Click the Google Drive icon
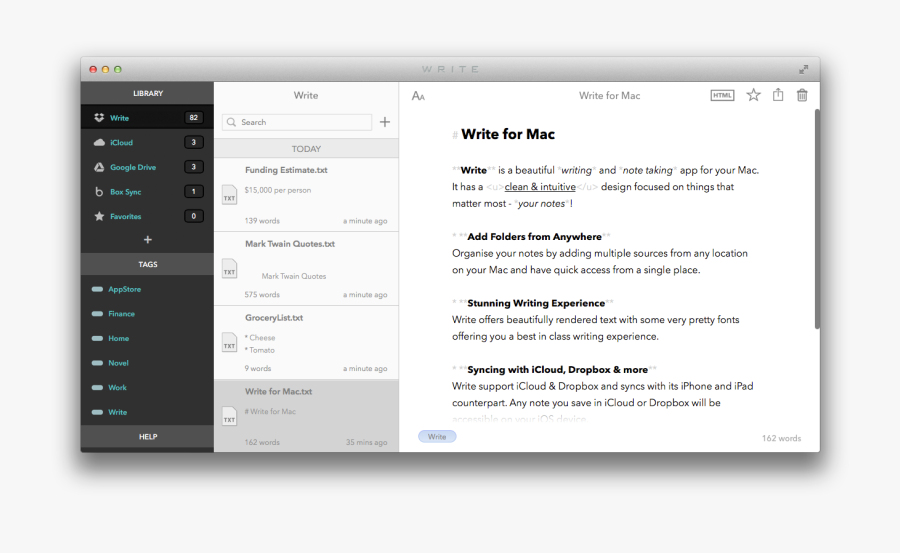Screen dimensions: 900x553 click(x=99, y=167)
